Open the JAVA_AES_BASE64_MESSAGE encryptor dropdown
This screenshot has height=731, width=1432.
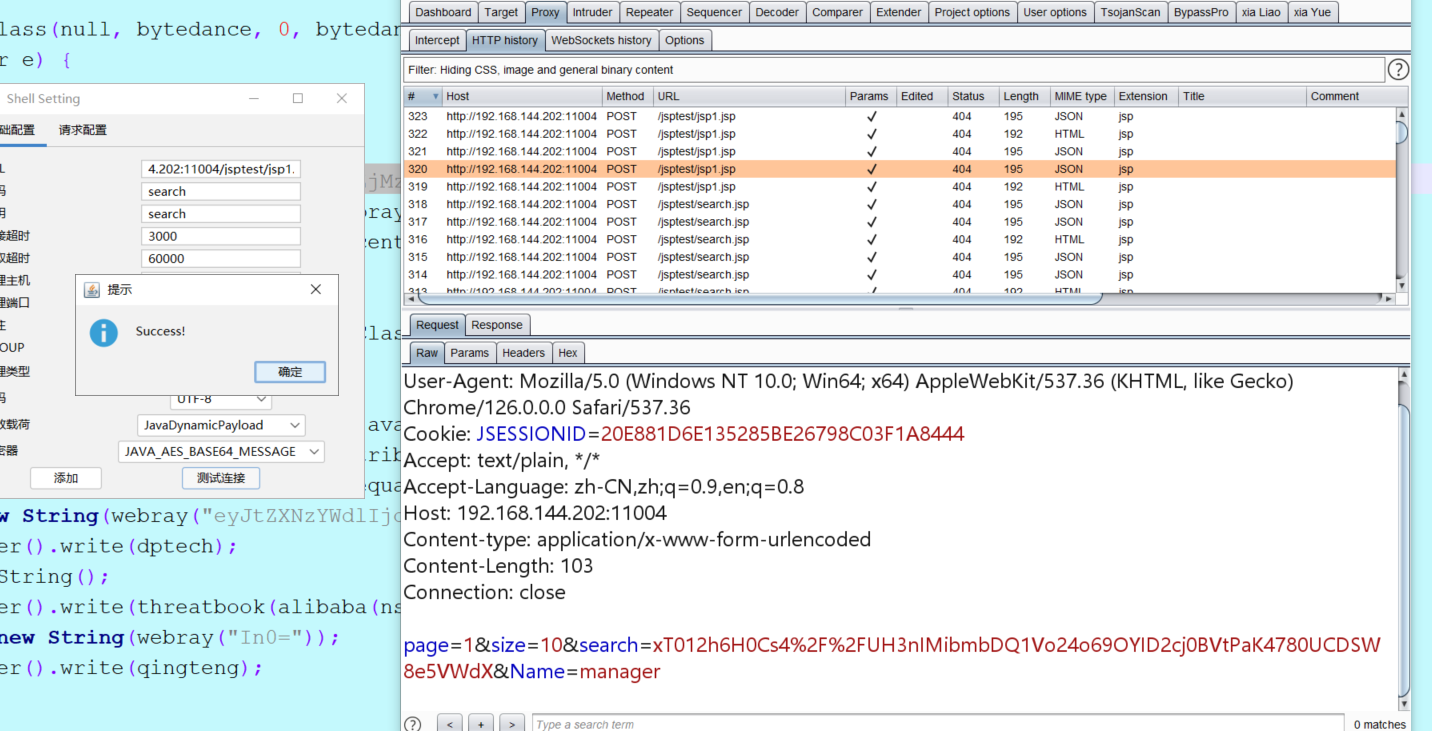pos(221,452)
